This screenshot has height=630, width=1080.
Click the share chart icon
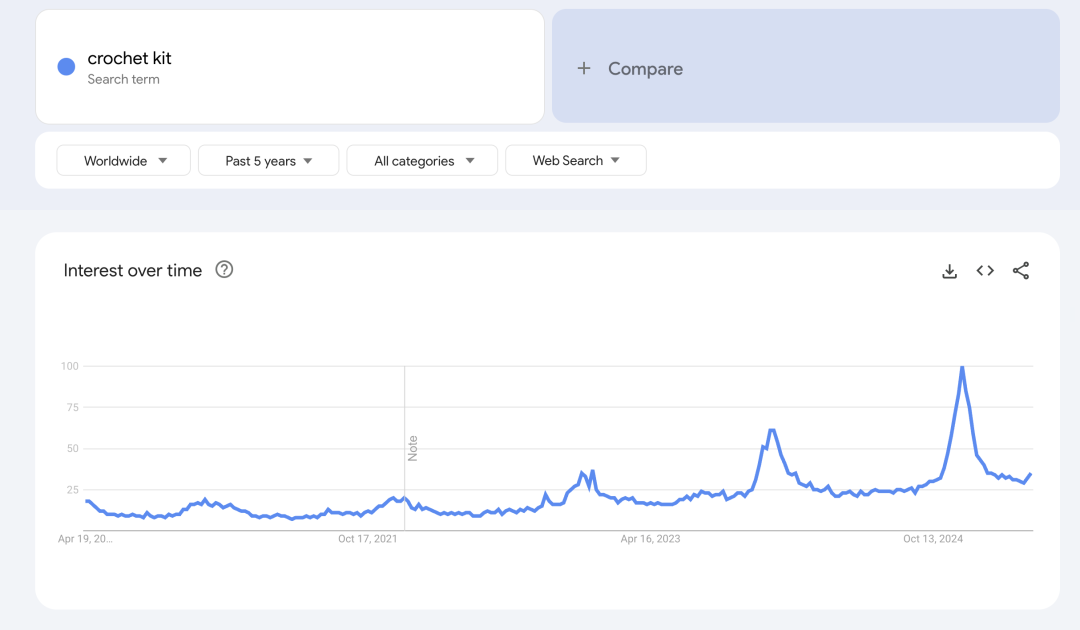click(x=1021, y=271)
